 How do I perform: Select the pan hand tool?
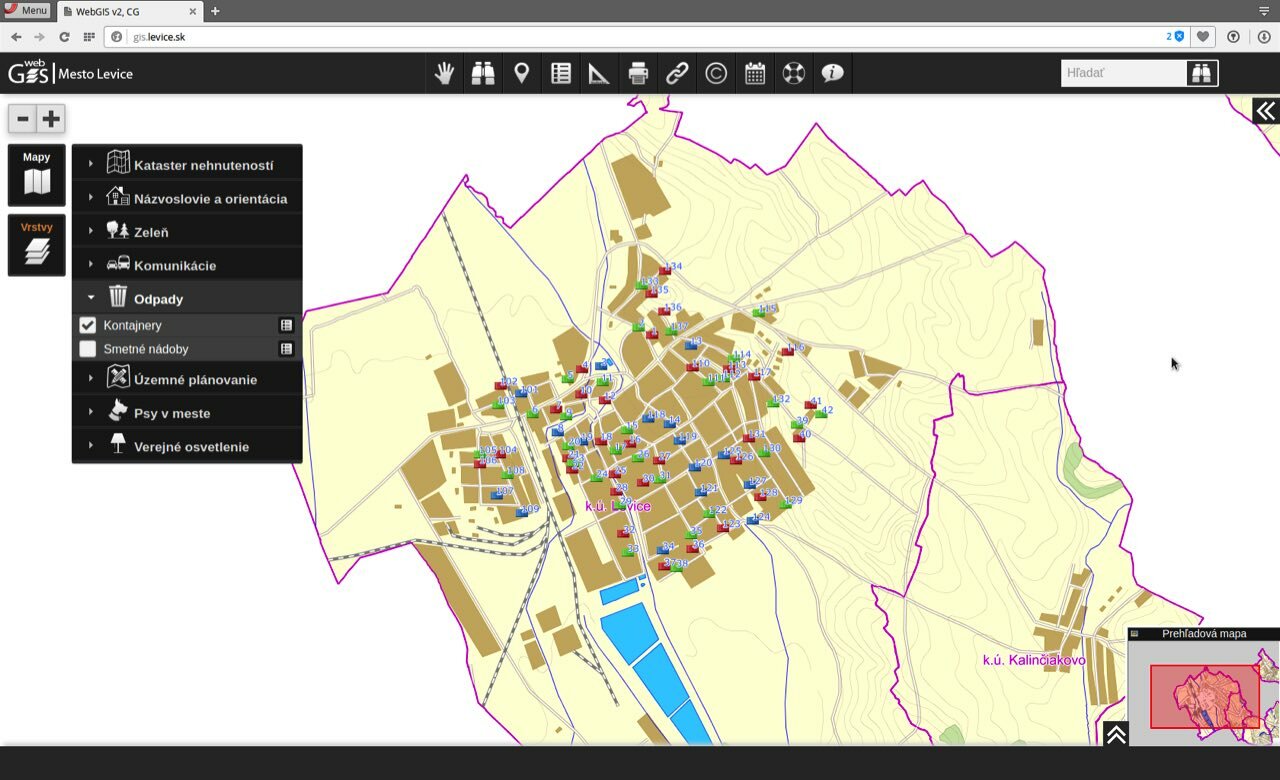point(444,73)
